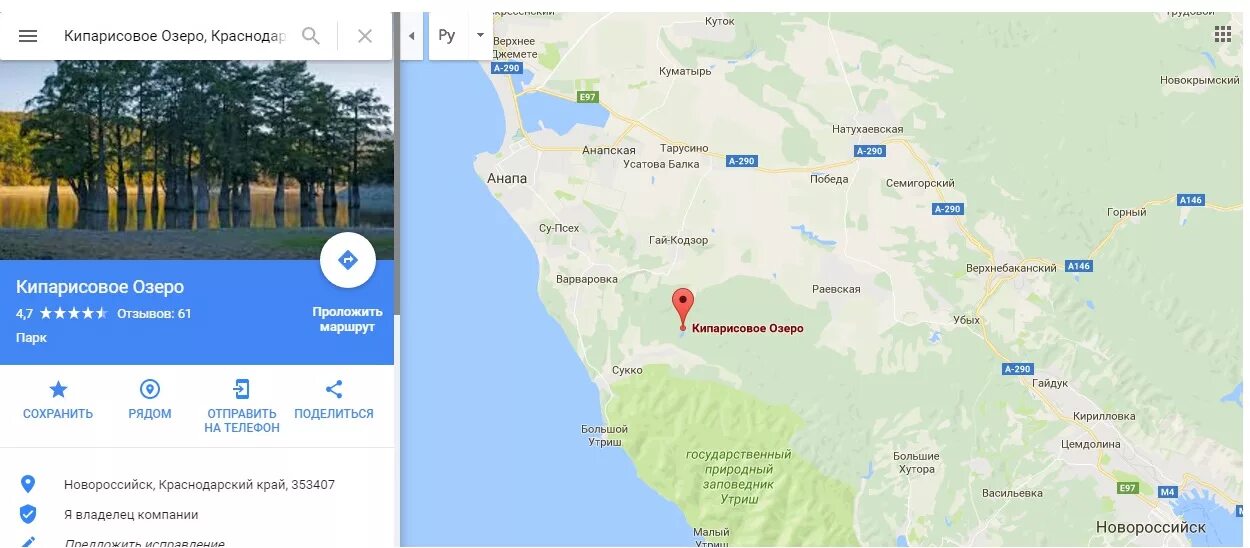Image resolution: width=1250 pixels, height=548 pixels.
Task: Share place with Поделиться icon
Action: [x=334, y=400]
